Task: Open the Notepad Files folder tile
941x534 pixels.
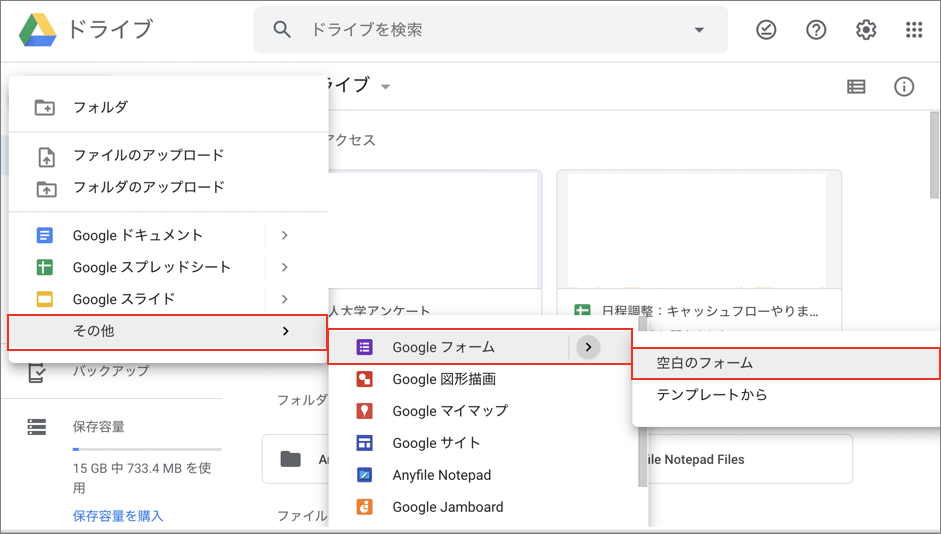Action: click(x=750, y=460)
